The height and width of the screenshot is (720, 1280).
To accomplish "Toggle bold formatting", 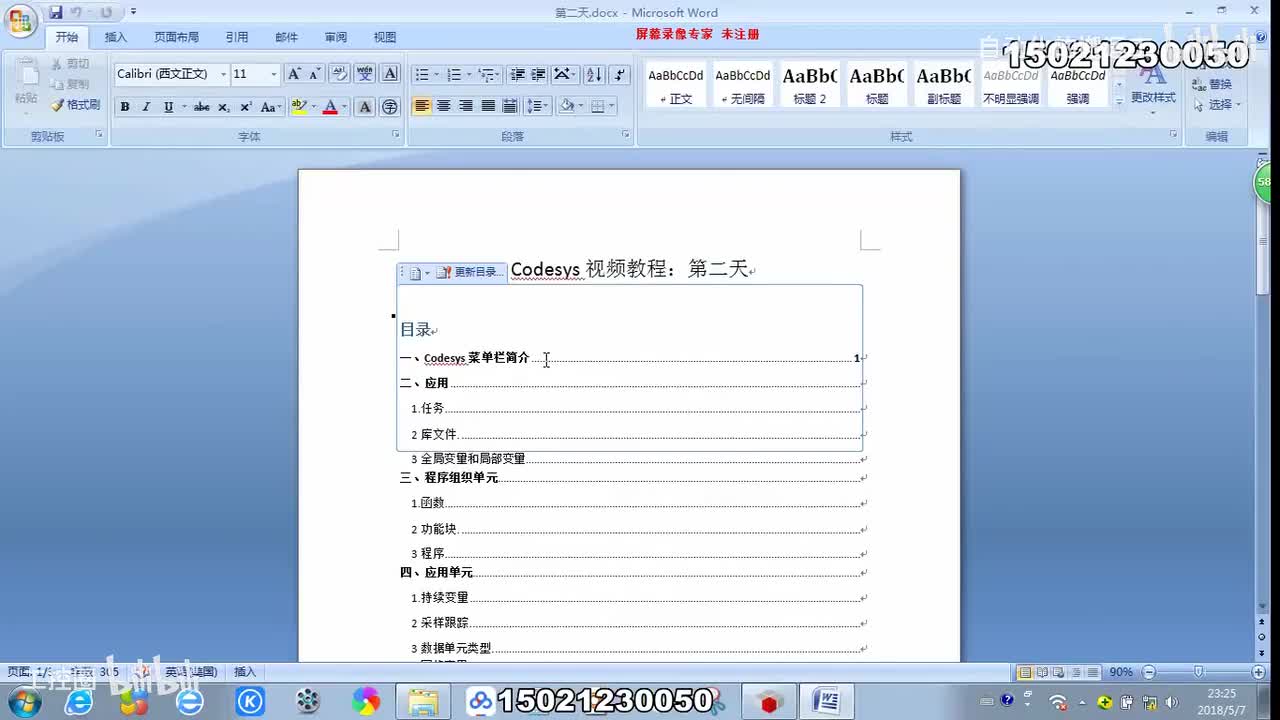I will click(x=125, y=107).
